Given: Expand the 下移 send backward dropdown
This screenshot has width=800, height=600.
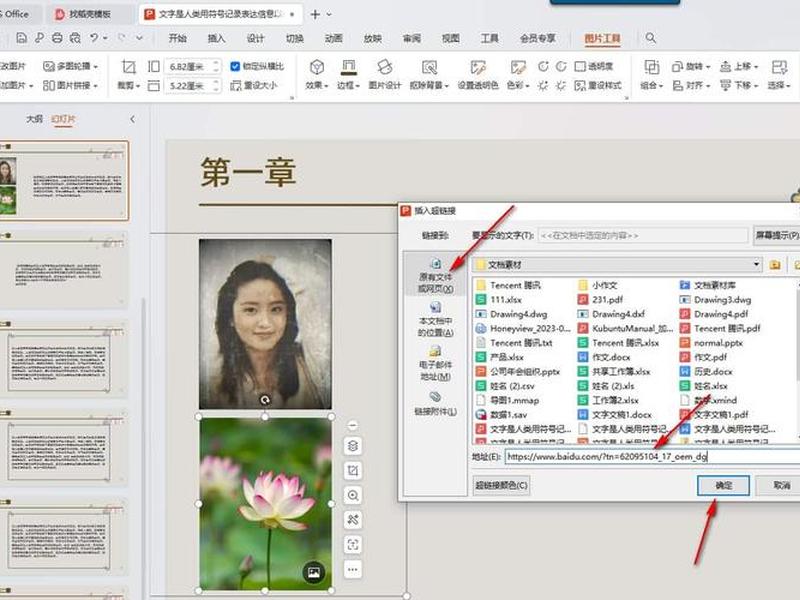Looking at the screenshot, I should [756, 86].
